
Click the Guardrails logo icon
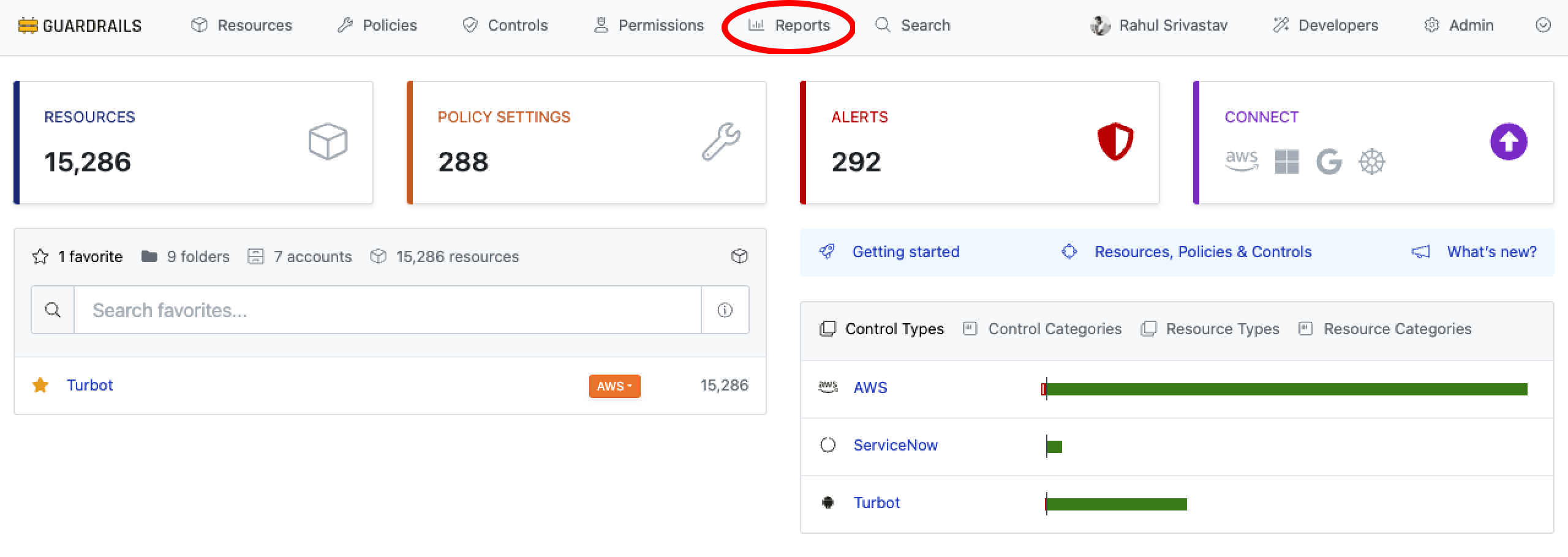click(28, 25)
